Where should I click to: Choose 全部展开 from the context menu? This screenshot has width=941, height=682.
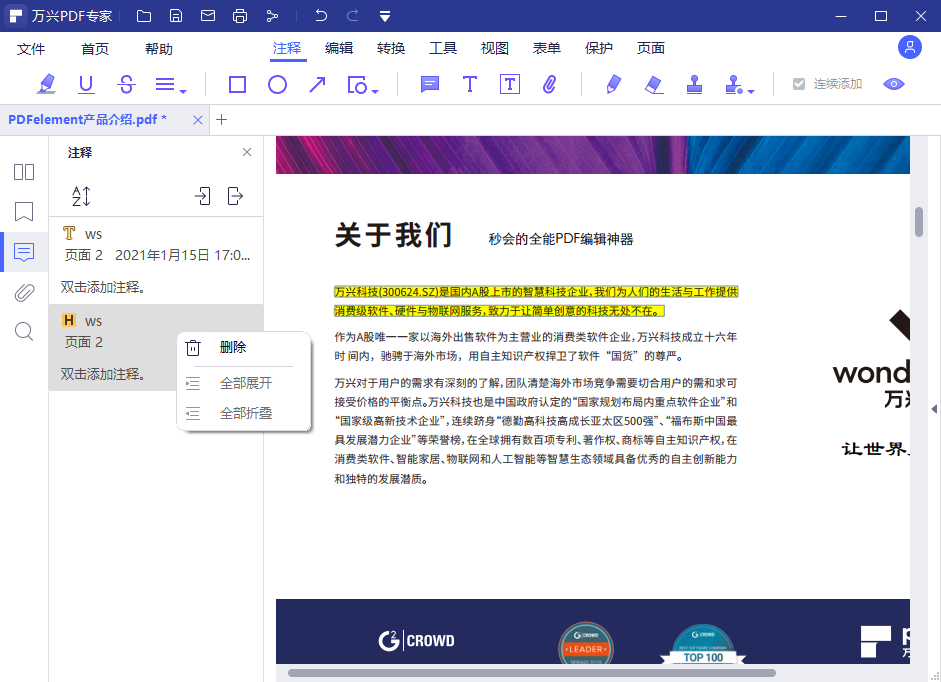tap(244, 383)
